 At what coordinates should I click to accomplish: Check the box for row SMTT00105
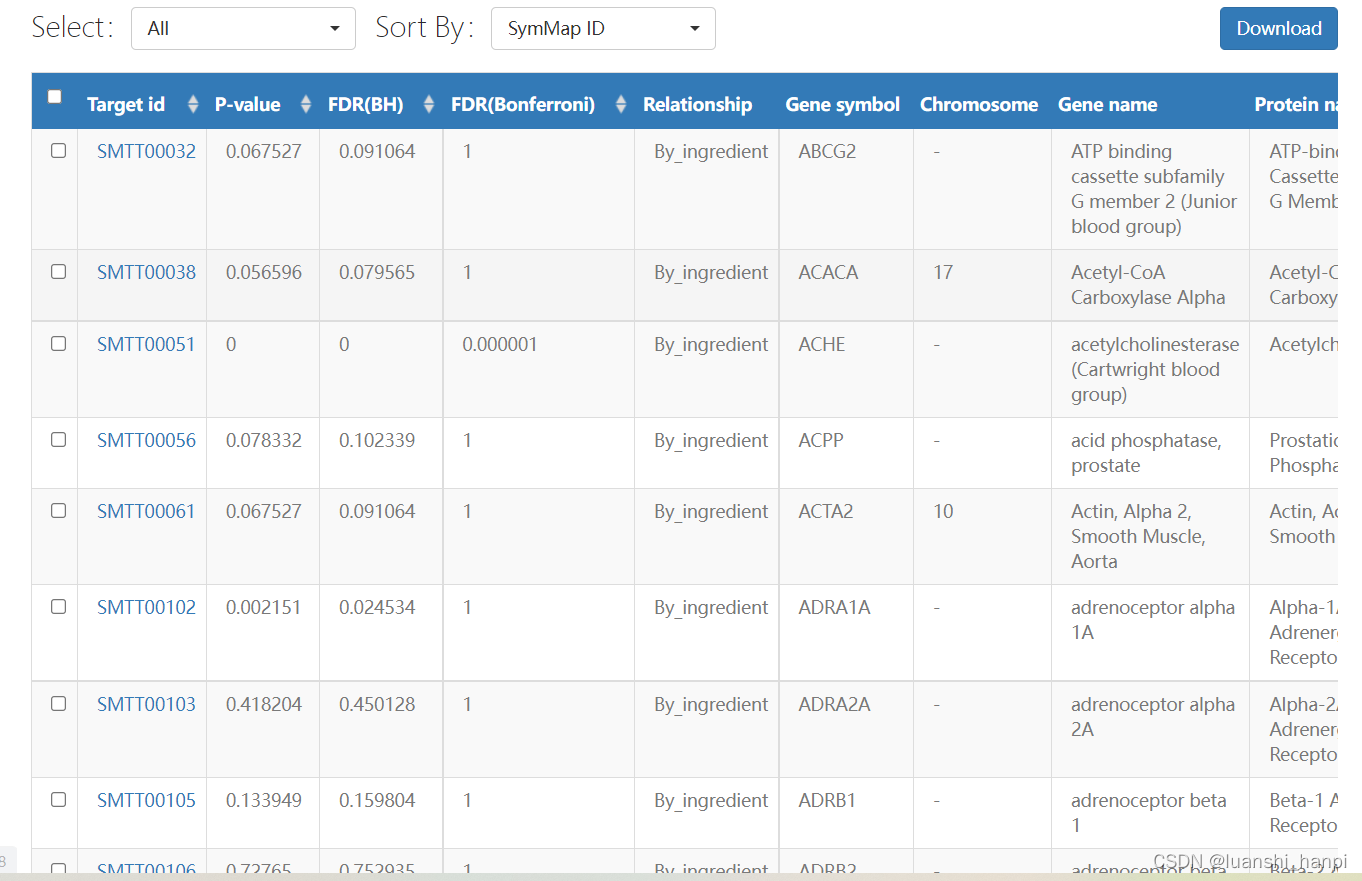[58, 799]
